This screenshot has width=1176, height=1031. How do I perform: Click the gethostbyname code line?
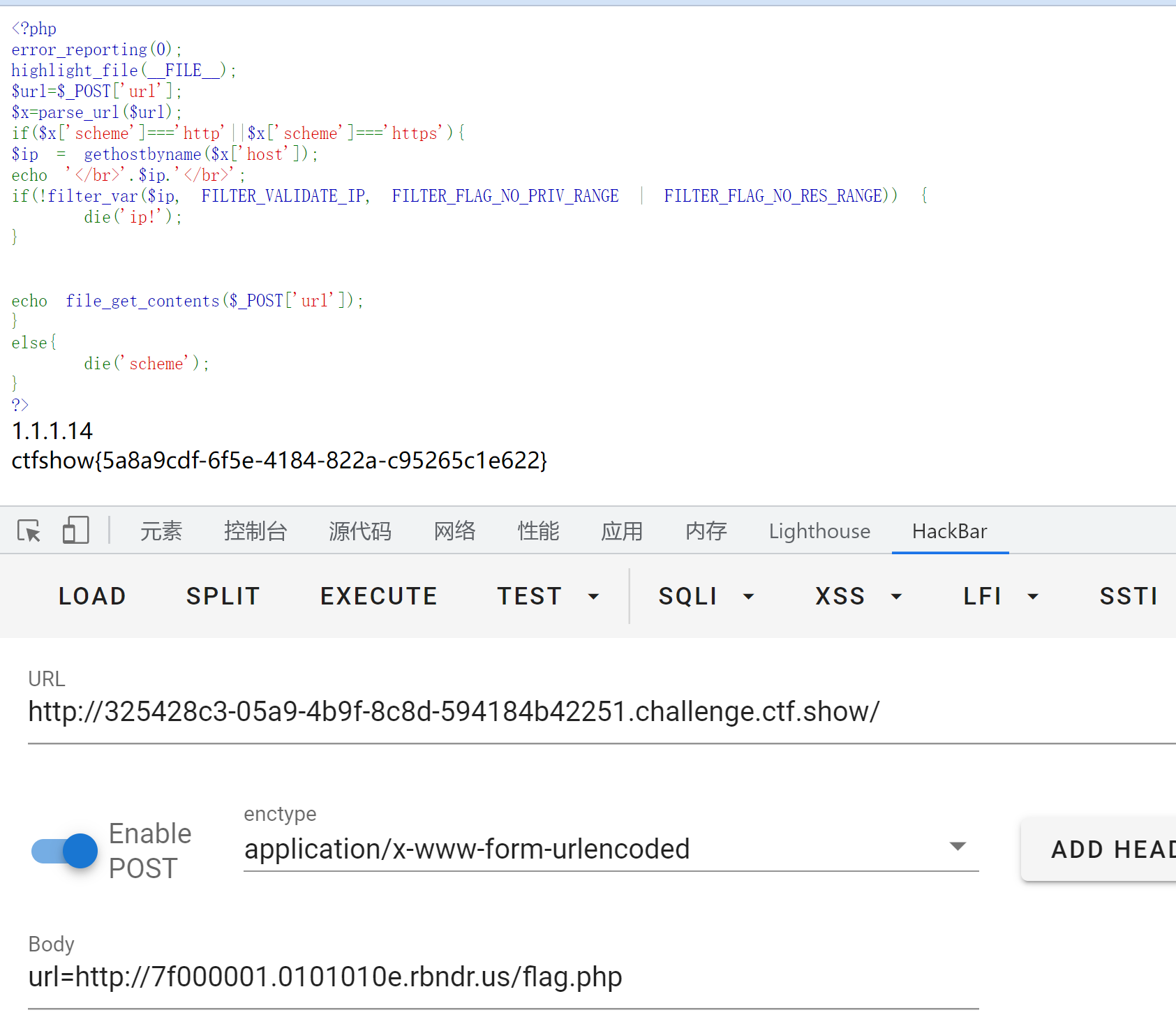(x=165, y=154)
